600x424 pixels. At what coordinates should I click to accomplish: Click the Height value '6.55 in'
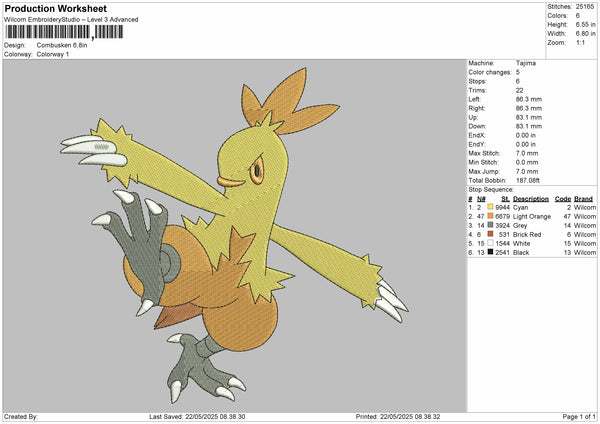pyautogui.click(x=585, y=24)
